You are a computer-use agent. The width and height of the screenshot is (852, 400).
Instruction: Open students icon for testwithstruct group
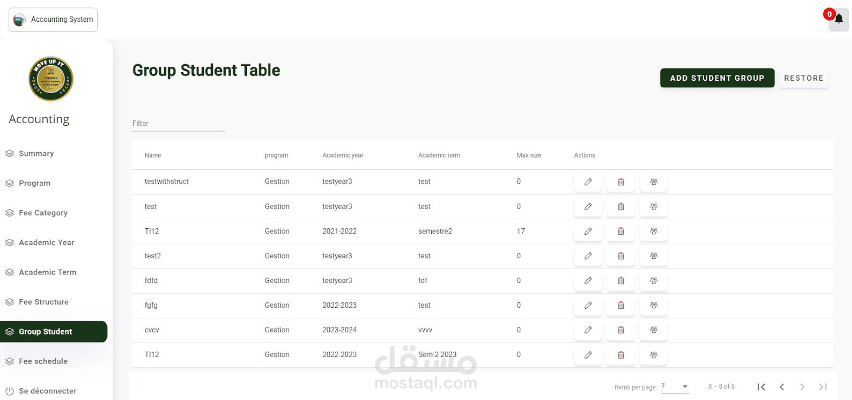tap(654, 182)
